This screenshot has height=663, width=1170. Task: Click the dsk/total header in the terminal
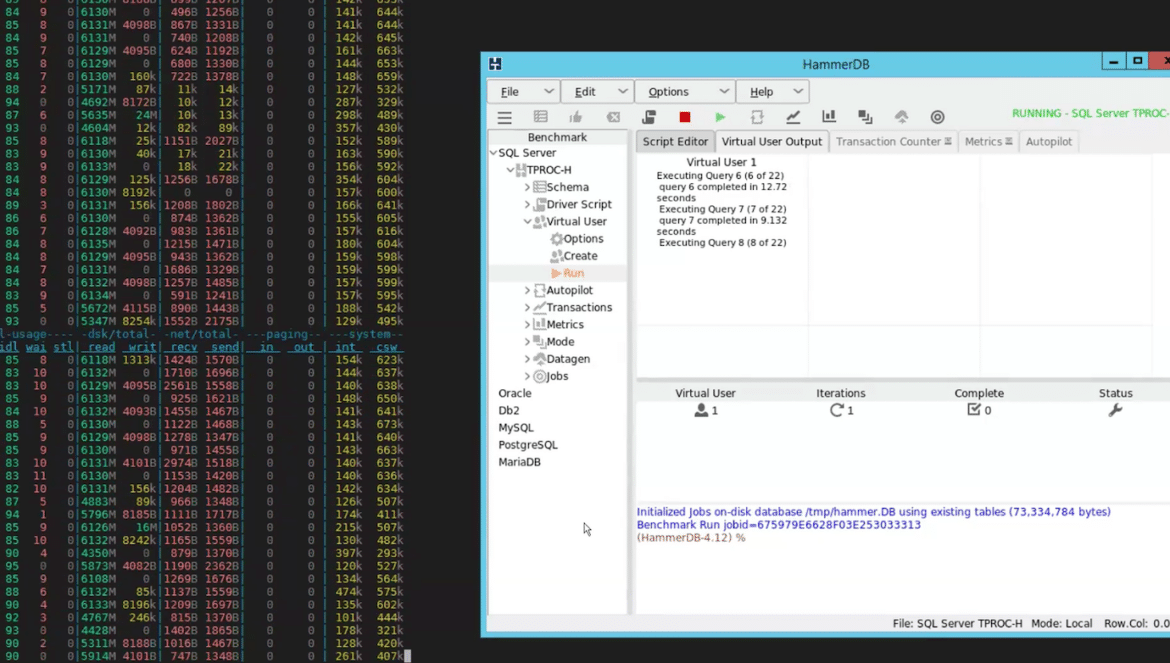point(119,334)
